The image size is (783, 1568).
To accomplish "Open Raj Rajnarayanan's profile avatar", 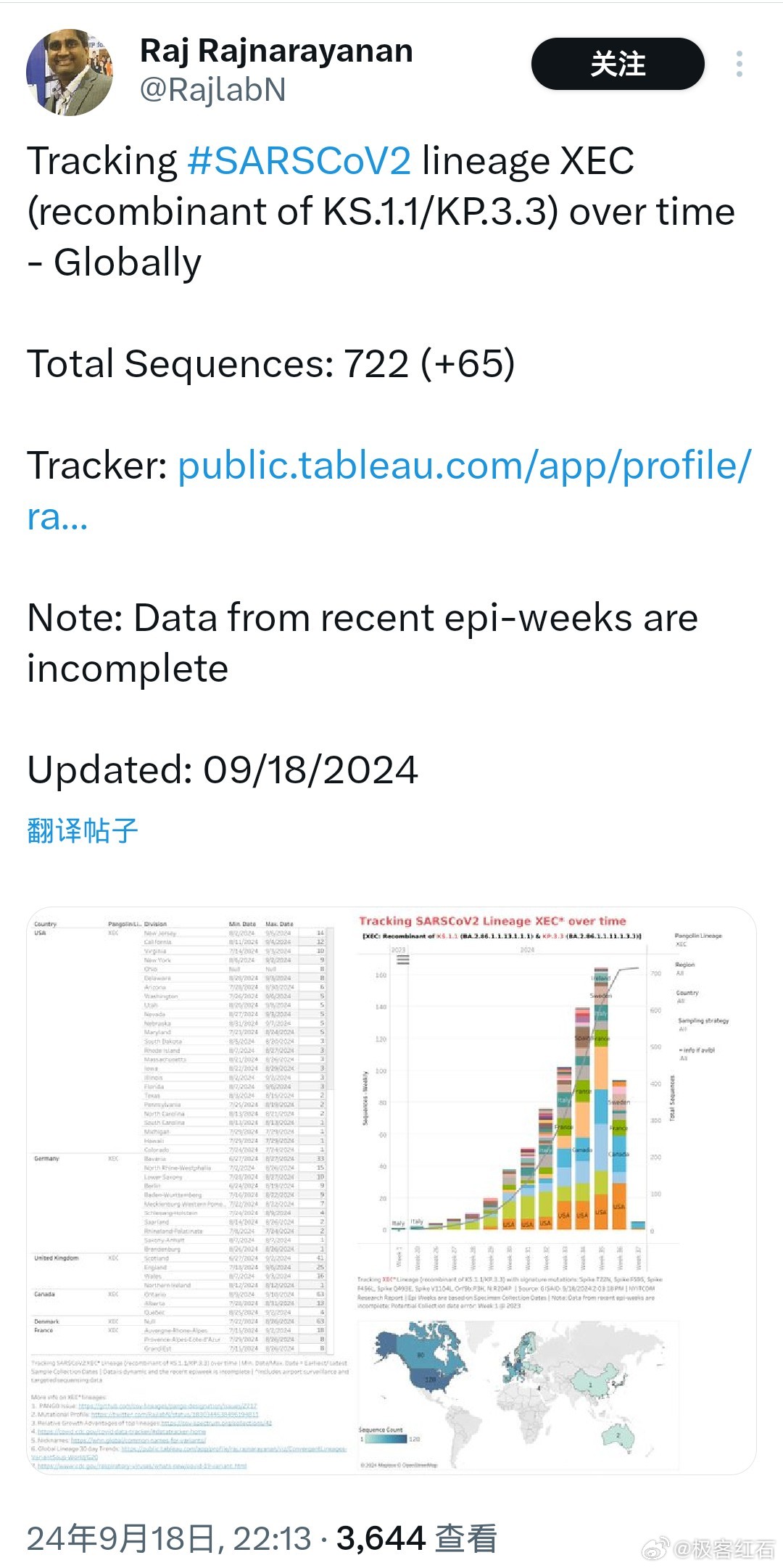I will (x=70, y=73).
